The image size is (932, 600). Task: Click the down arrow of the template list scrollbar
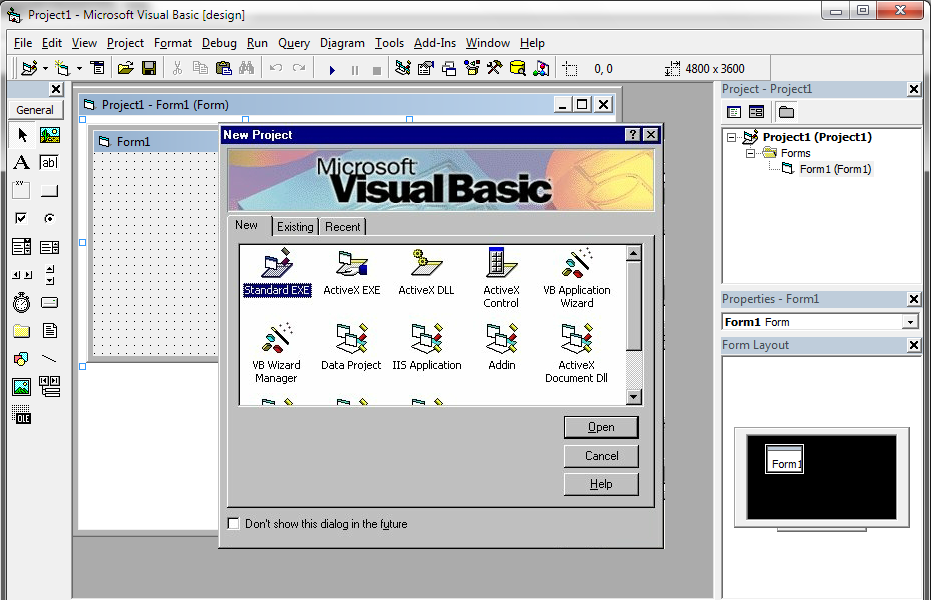pos(633,396)
